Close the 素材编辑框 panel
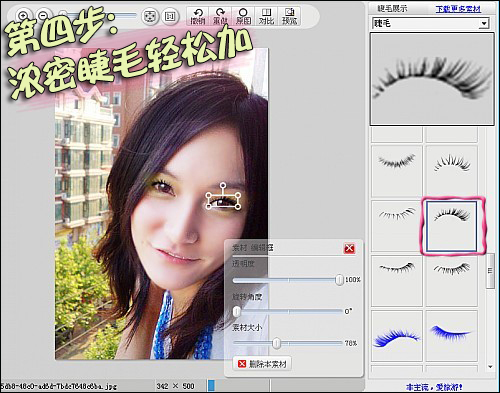The image size is (500, 393). coord(349,248)
